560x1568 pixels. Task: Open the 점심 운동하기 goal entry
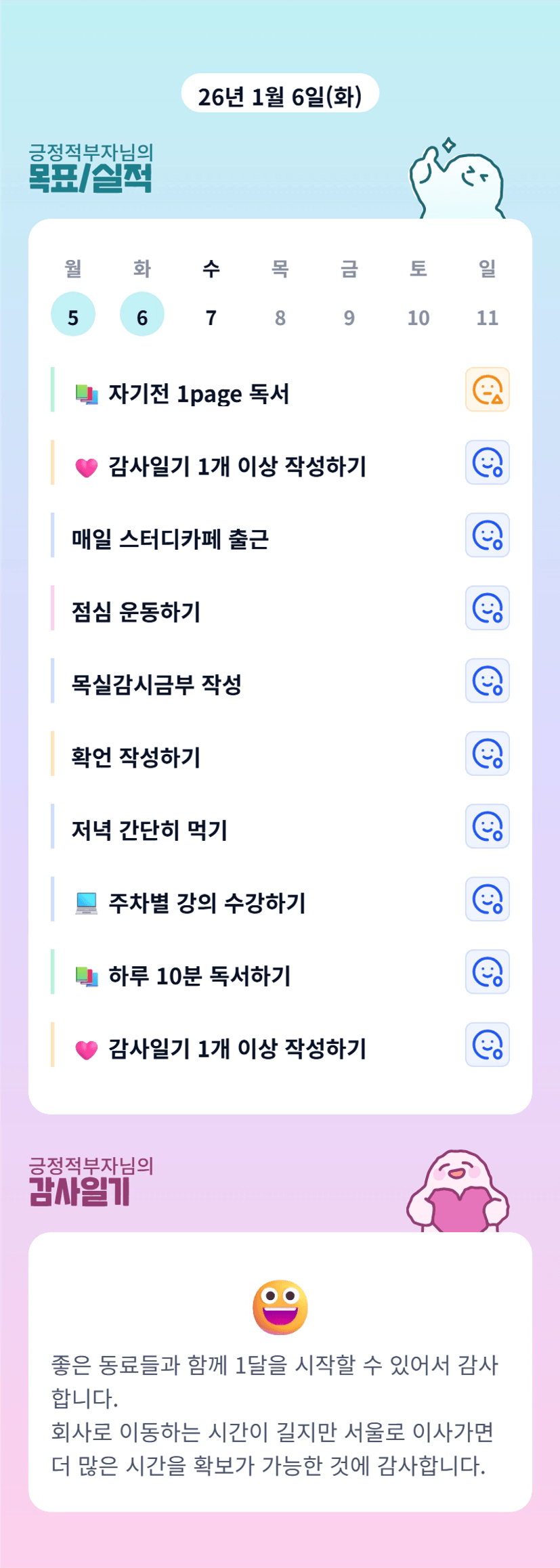click(x=136, y=612)
